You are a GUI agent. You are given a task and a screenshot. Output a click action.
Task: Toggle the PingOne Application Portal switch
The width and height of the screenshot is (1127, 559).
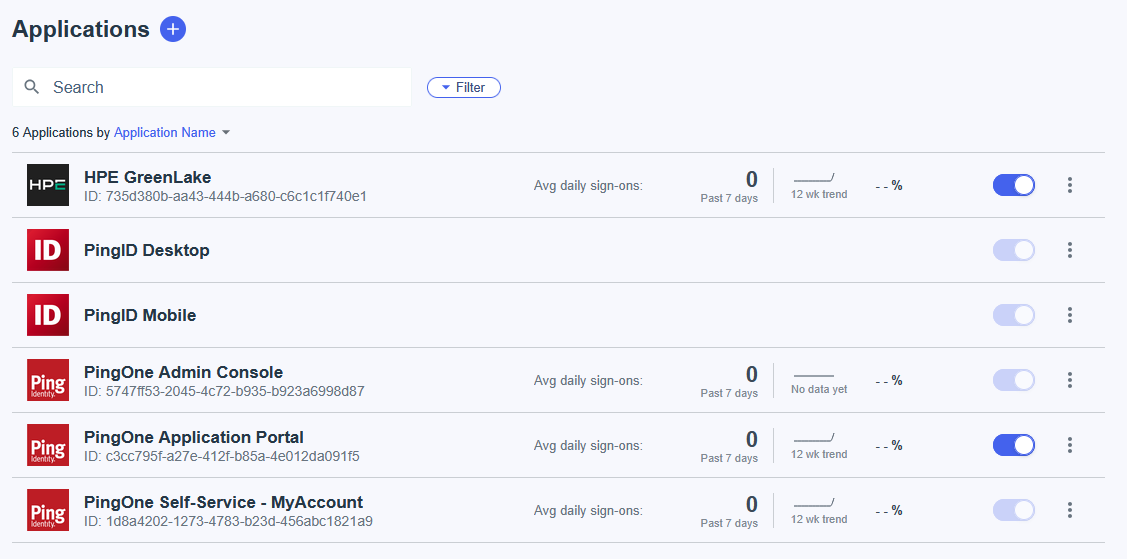(1013, 445)
